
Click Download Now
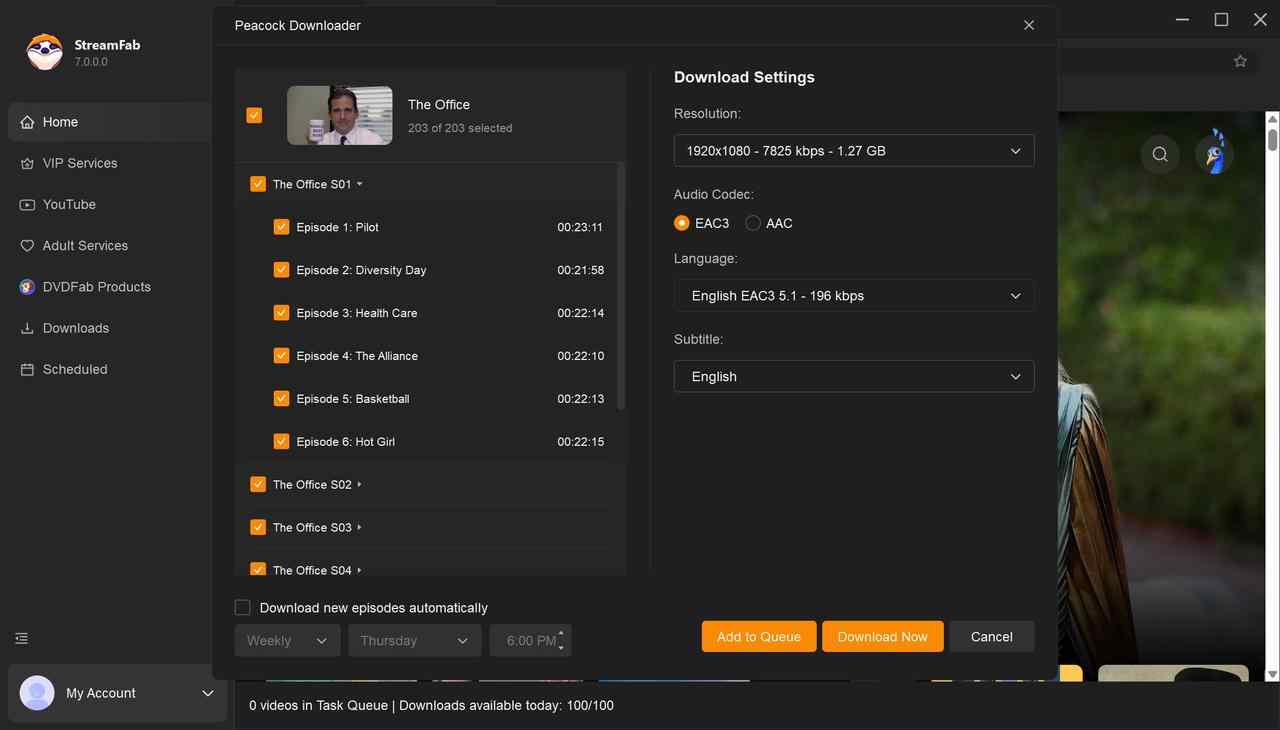click(x=882, y=636)
